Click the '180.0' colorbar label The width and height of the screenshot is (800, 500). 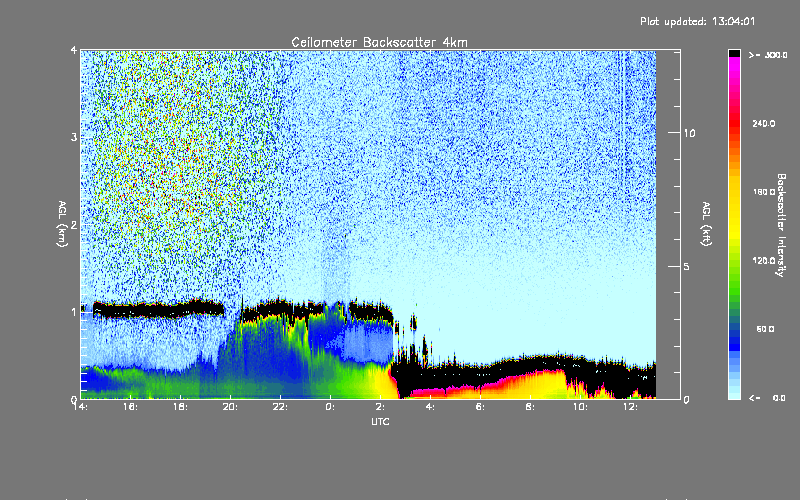[764, 192]
